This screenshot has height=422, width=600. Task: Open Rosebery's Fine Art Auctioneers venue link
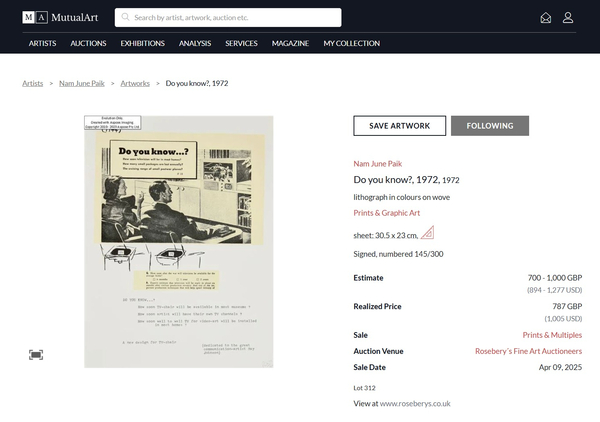click(528, 351)
